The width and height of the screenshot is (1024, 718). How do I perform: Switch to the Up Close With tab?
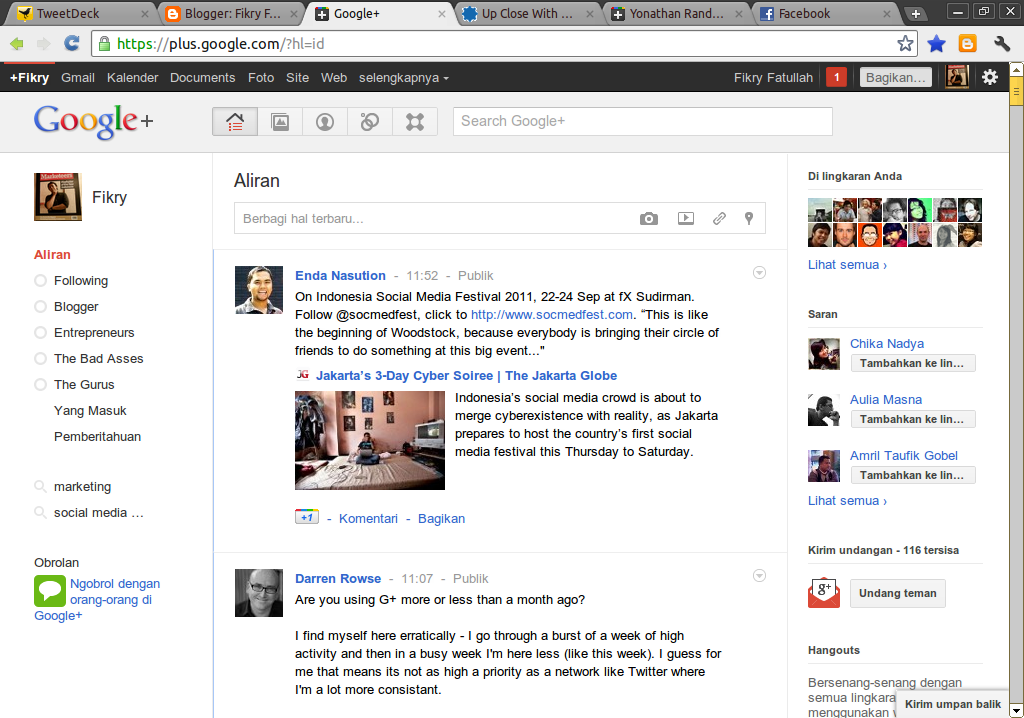coord(528,14)
